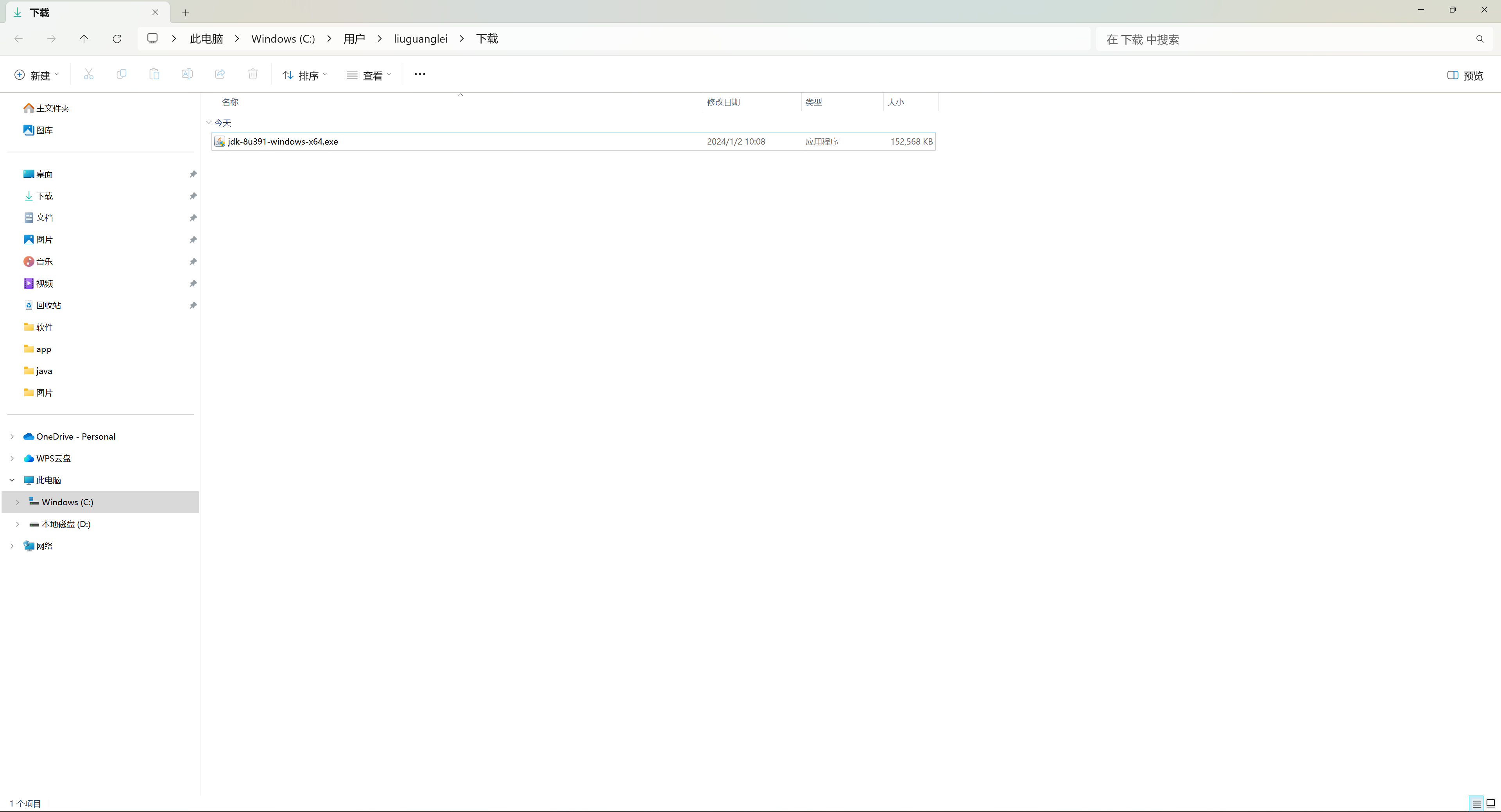Unpin 桌面 from quick access

[193, 174]
